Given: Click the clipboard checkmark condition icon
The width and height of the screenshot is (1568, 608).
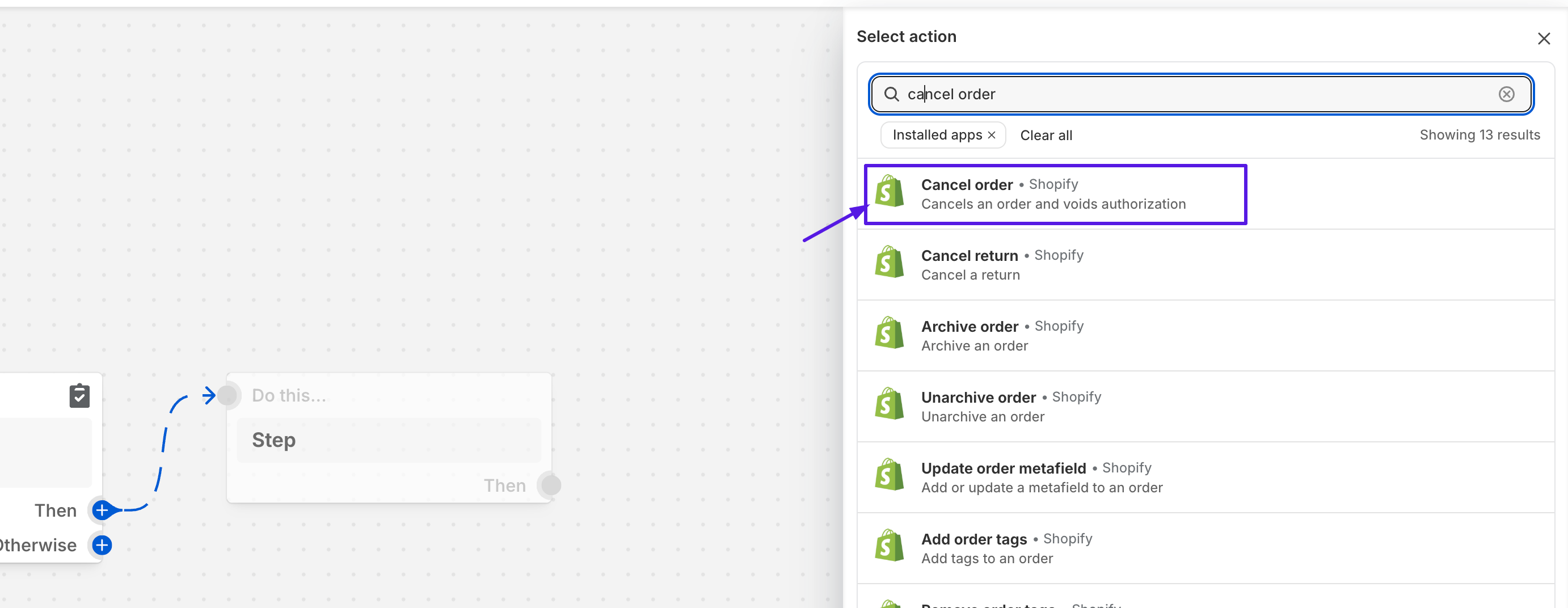Looking at the screenshot, I should click(x=79, y=395).
